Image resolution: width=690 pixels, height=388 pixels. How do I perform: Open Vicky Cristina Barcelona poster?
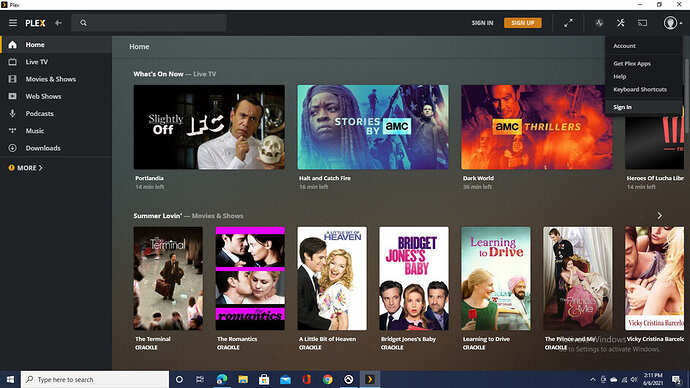pos(654,278)
